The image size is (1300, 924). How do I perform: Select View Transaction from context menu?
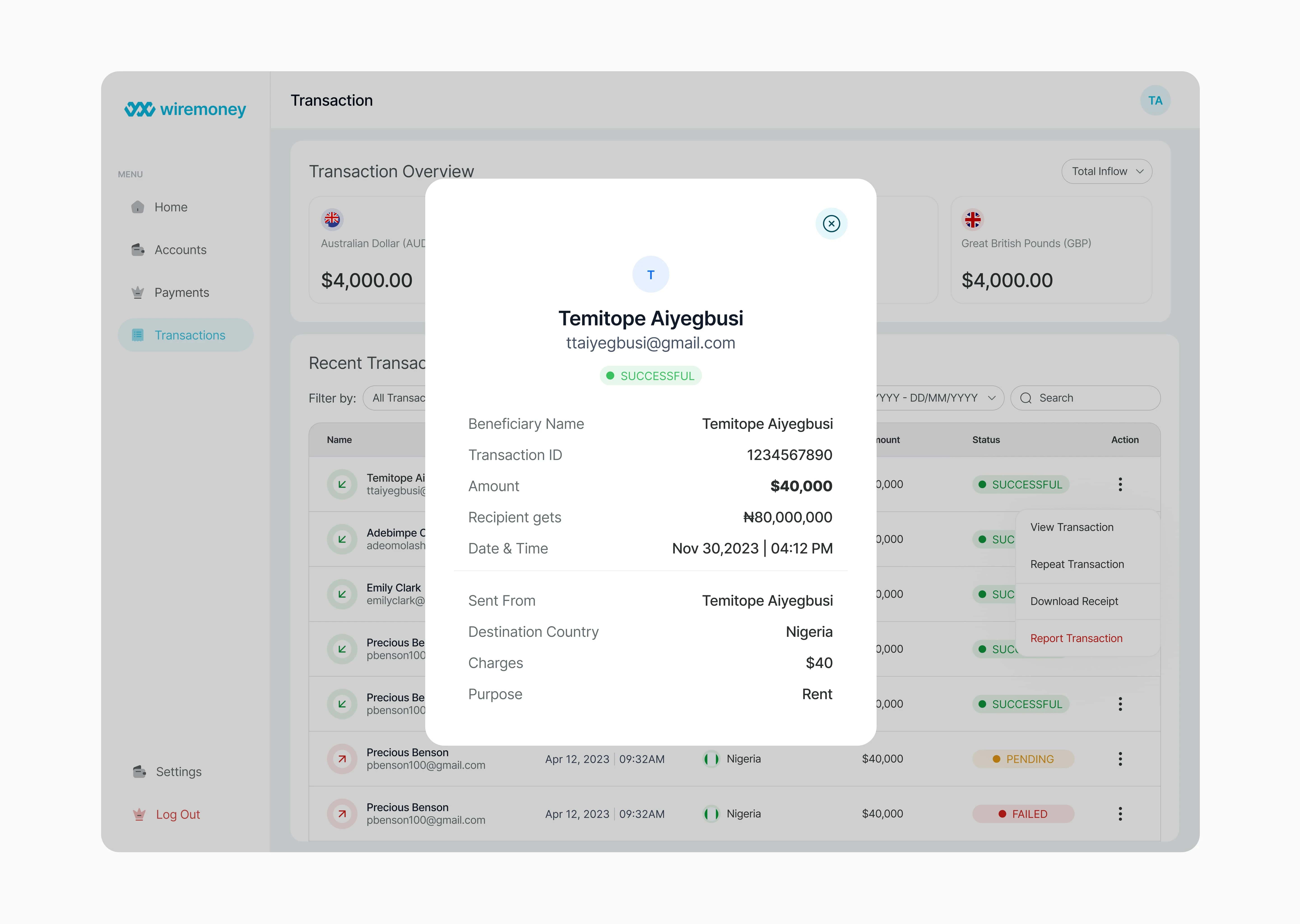point(1088,527)
